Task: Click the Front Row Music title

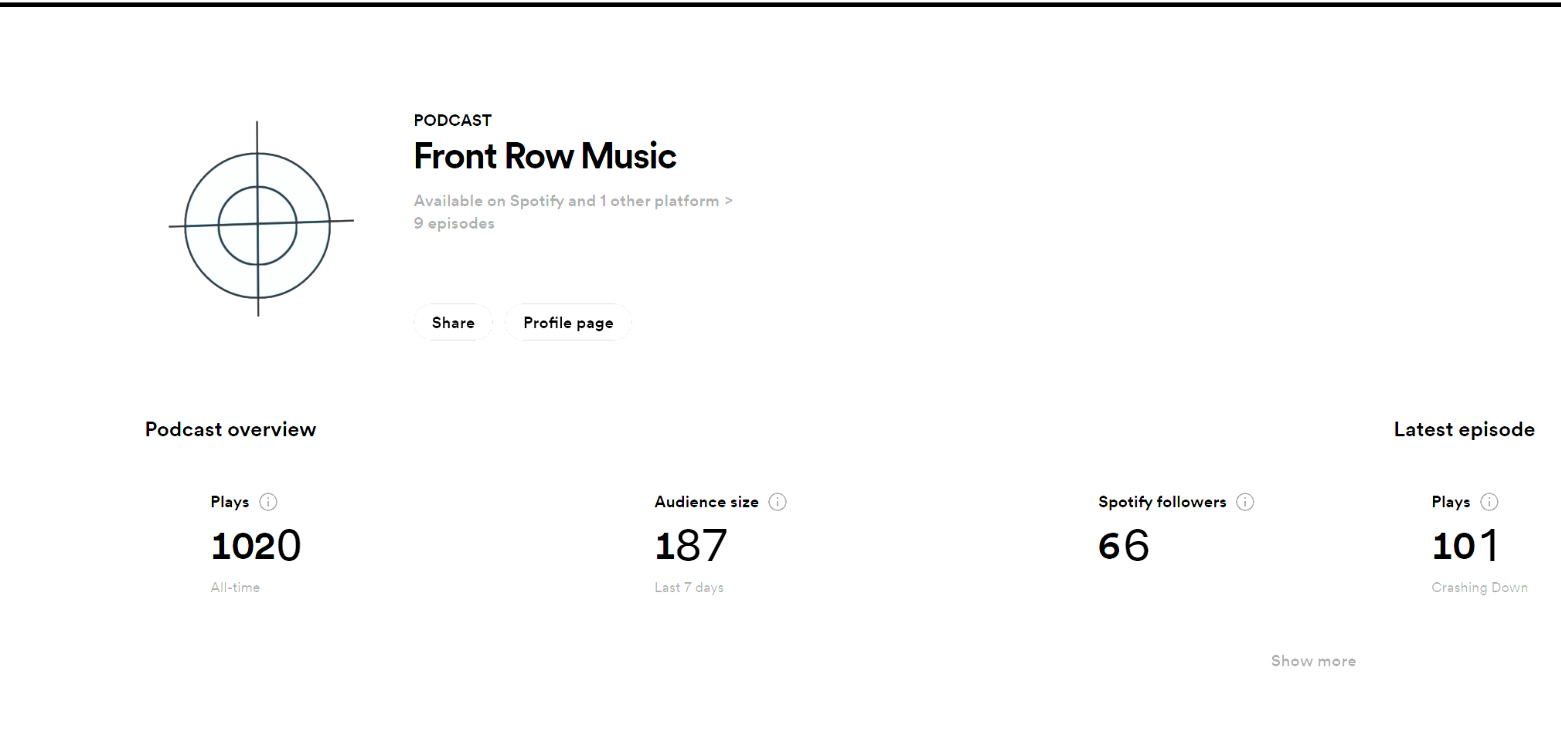Action: [x=545, y=156]
